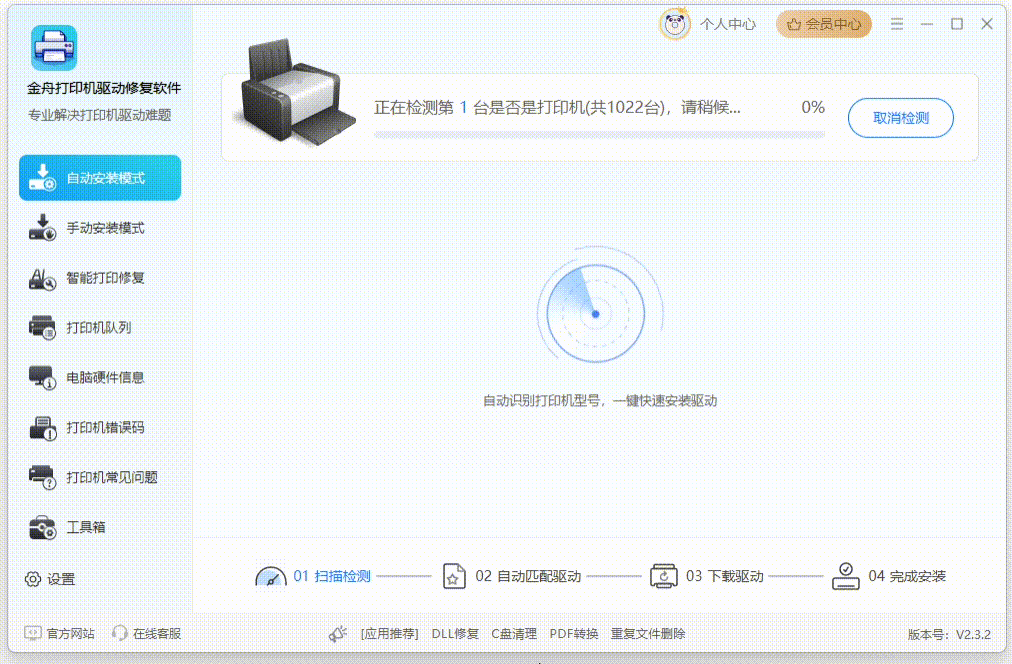This screenshot has width=1012, height=664.
Task: Open the PDF转换 tool
Action: pyautogui.click(x=573, y=633)
